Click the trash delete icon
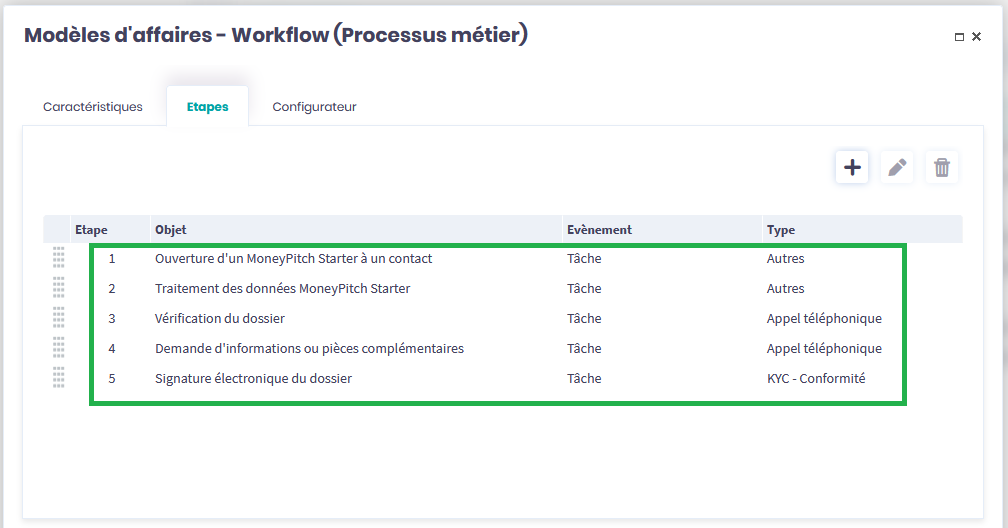Screen dimensions: 1008x528 (x=941, y=167)
